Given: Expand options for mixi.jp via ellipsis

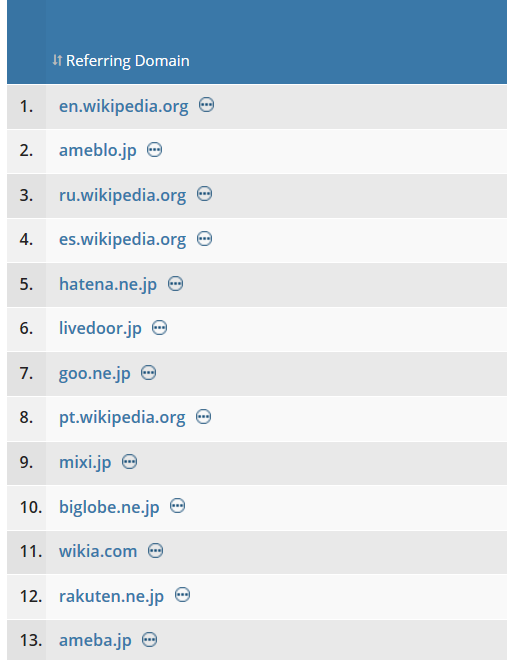Looking at the screenshot, I should pos(130,462).
